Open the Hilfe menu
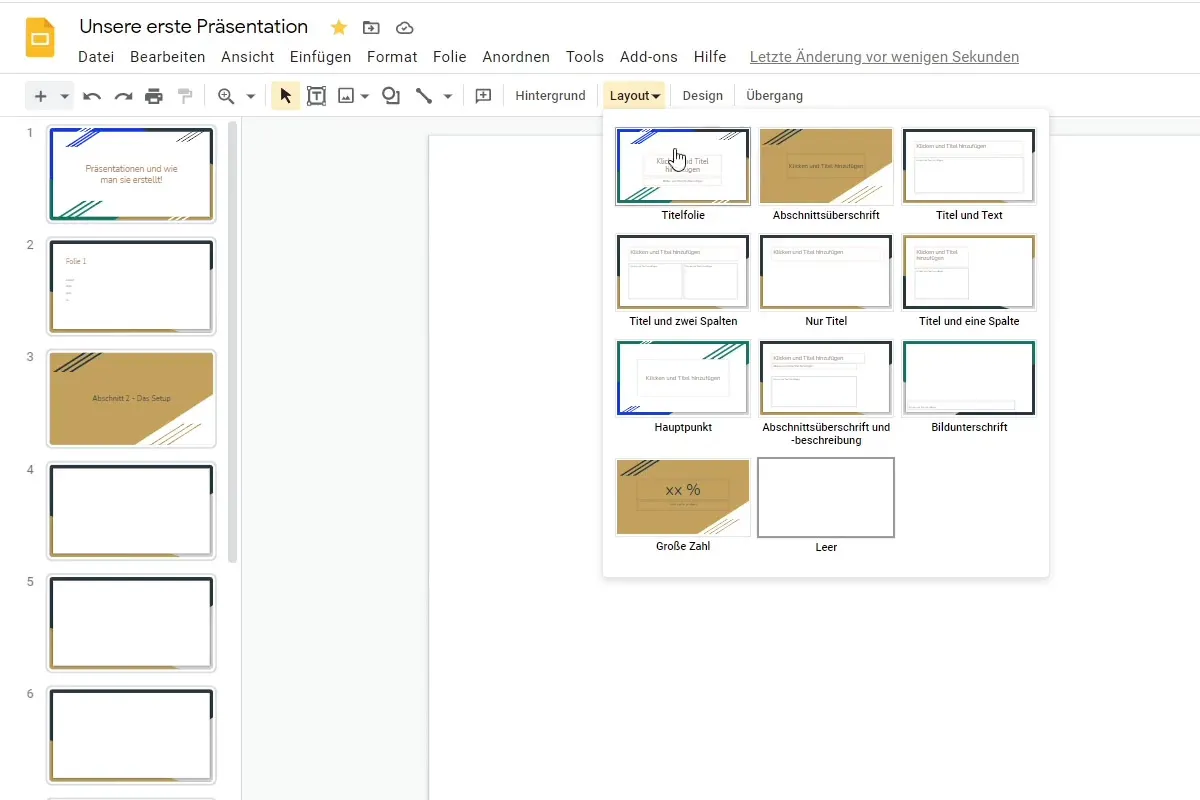 [x=710, y=57]
